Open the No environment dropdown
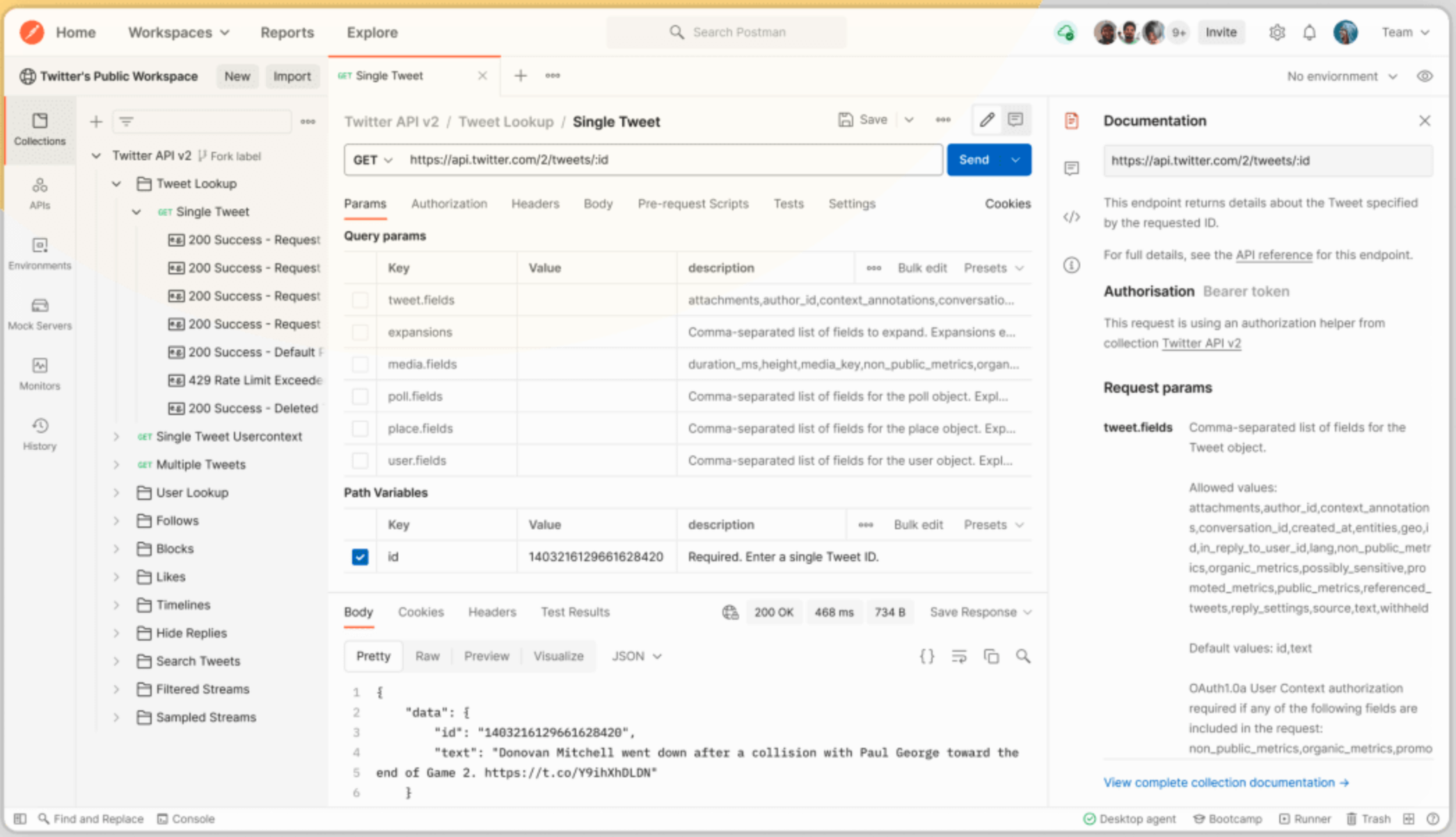 tap(1342, 76)
